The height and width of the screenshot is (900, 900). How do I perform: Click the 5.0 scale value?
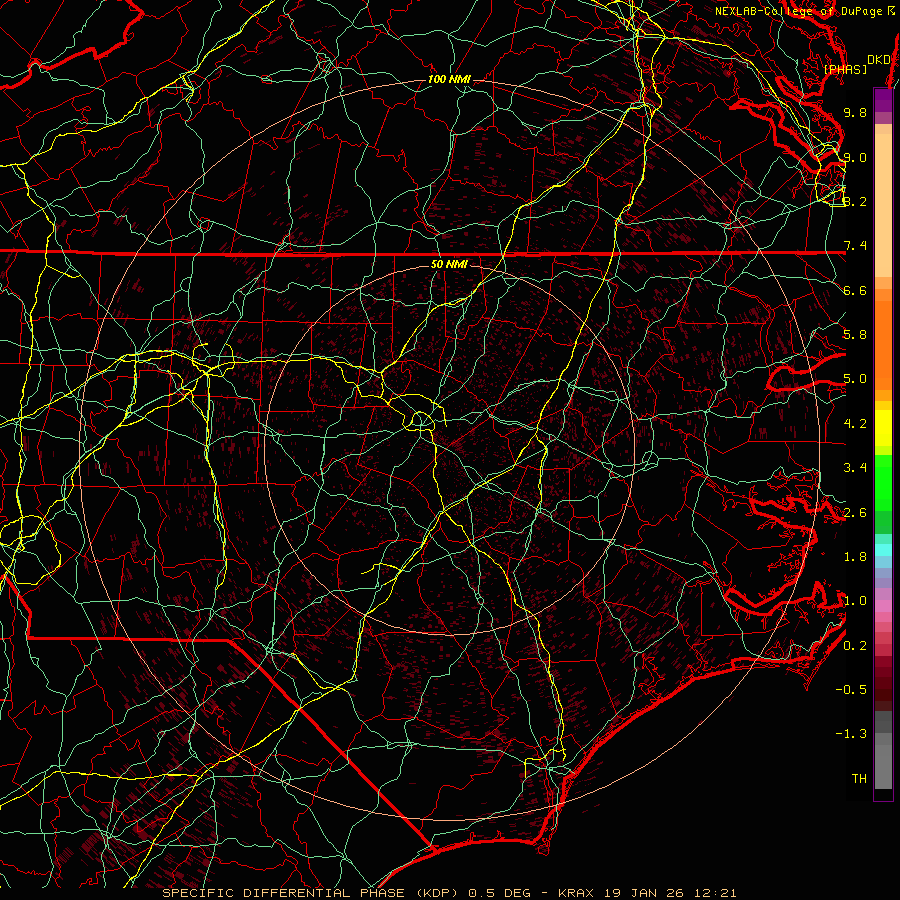pos(855,379)
